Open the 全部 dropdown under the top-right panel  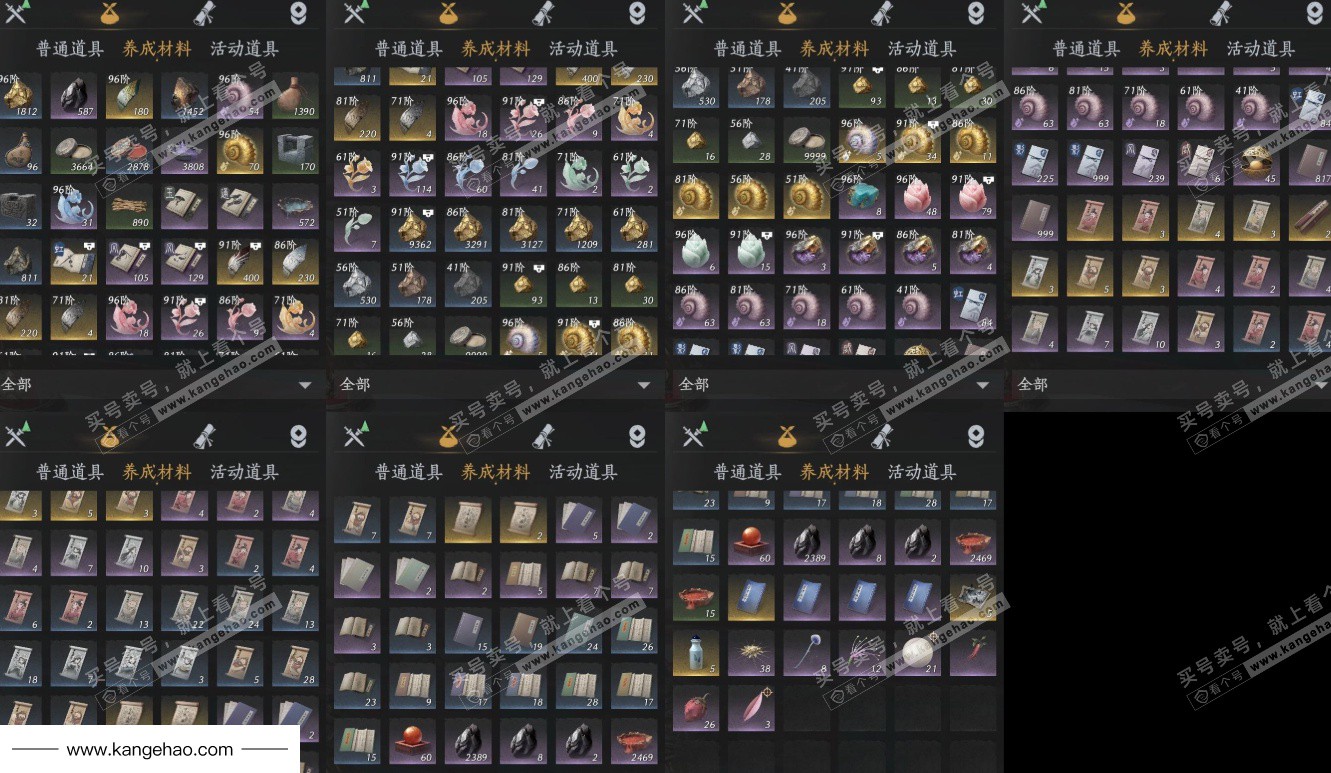point(1173,384)
